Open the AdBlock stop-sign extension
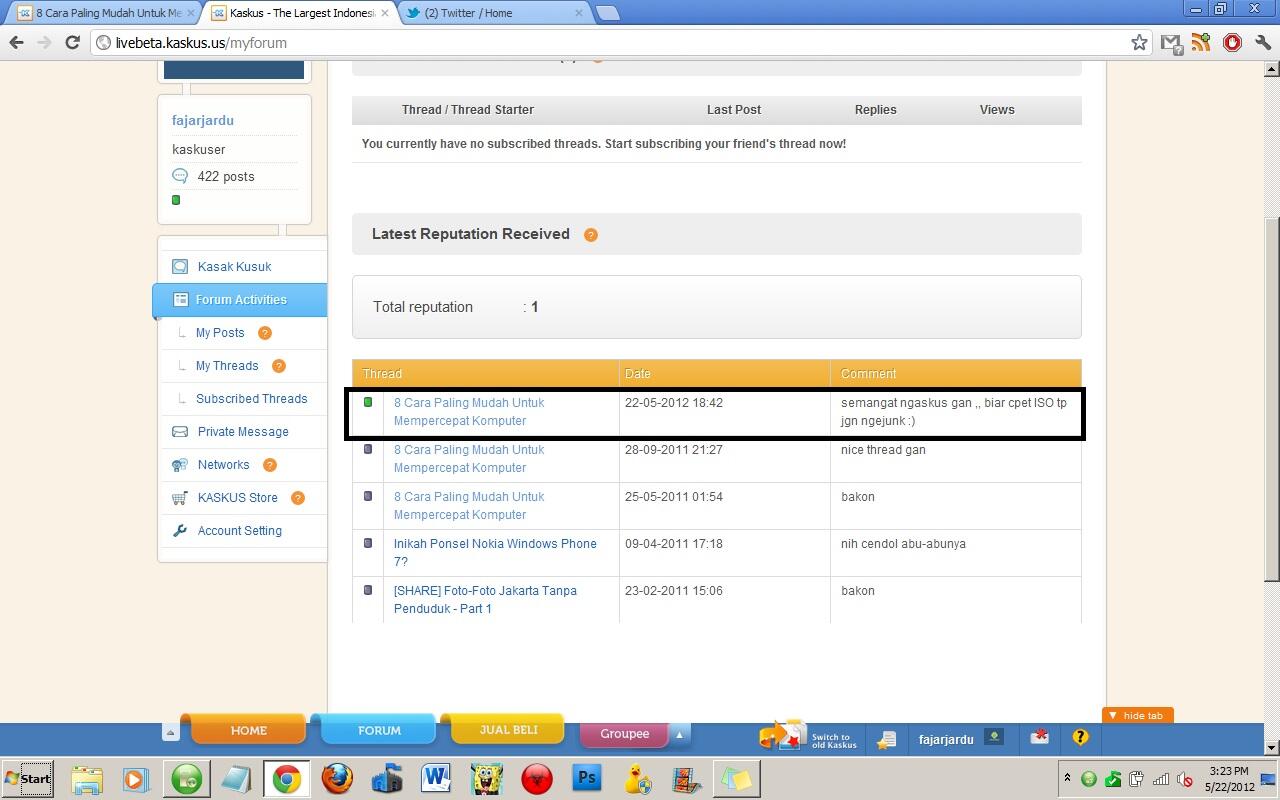This screenshot has width=1280, height=800. pos(1232,42)
